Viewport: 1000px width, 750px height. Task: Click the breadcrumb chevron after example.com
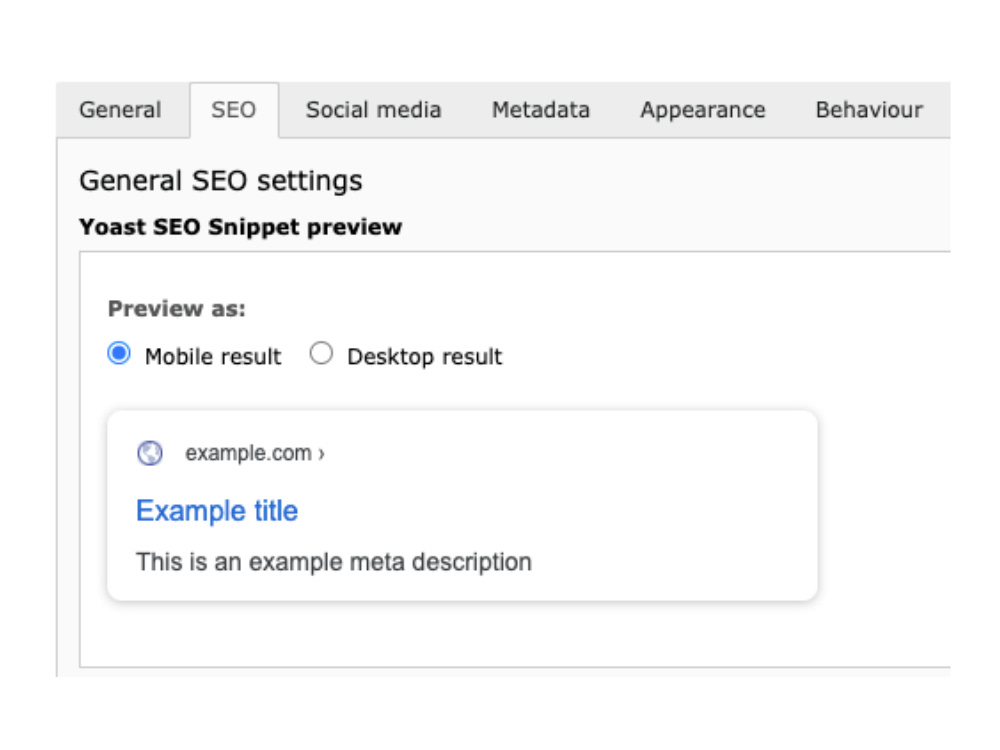(321, 453)
